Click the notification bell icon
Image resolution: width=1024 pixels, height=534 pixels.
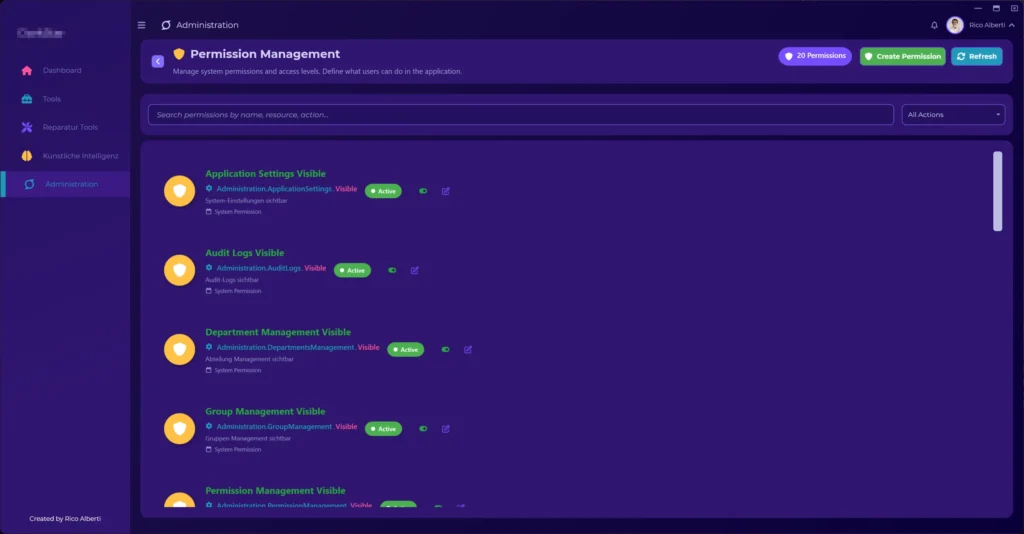[x=934, y=25]
